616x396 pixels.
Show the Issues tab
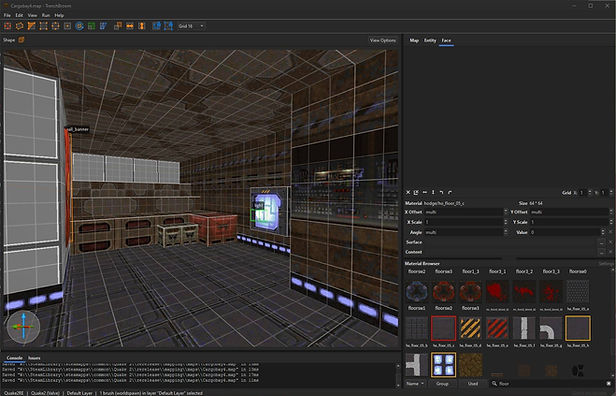tap(34, 358)
